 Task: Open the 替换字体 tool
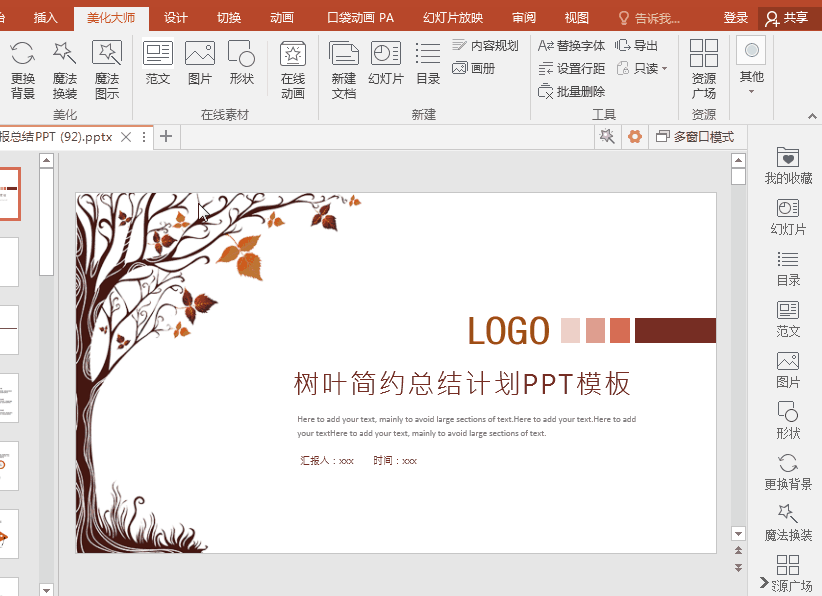coord(576,45)
